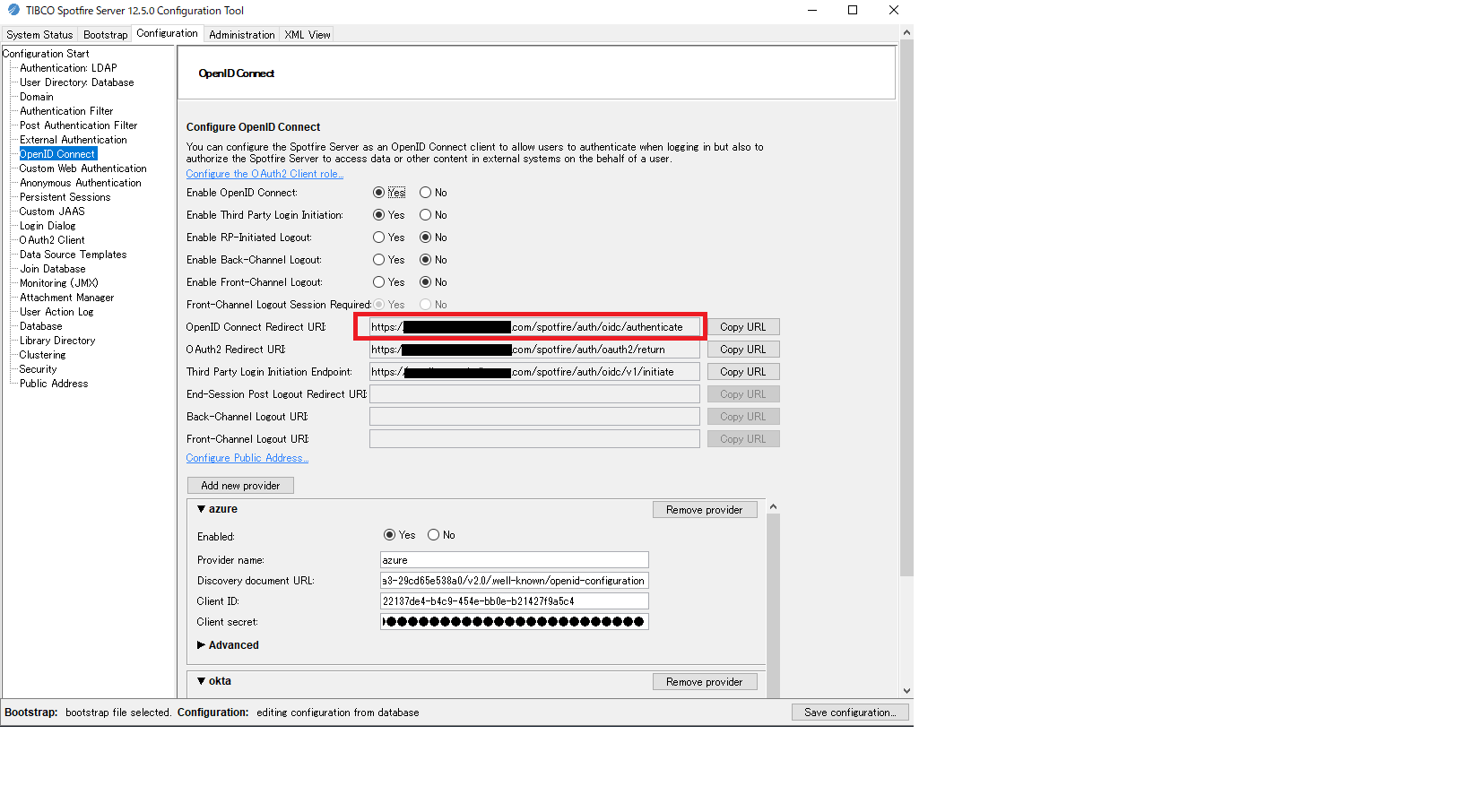This screenshot has height=812, width=1474.
Task: Copy the Third Party Login Initiation Endpoint URL
Action: [x=743, y=372]
